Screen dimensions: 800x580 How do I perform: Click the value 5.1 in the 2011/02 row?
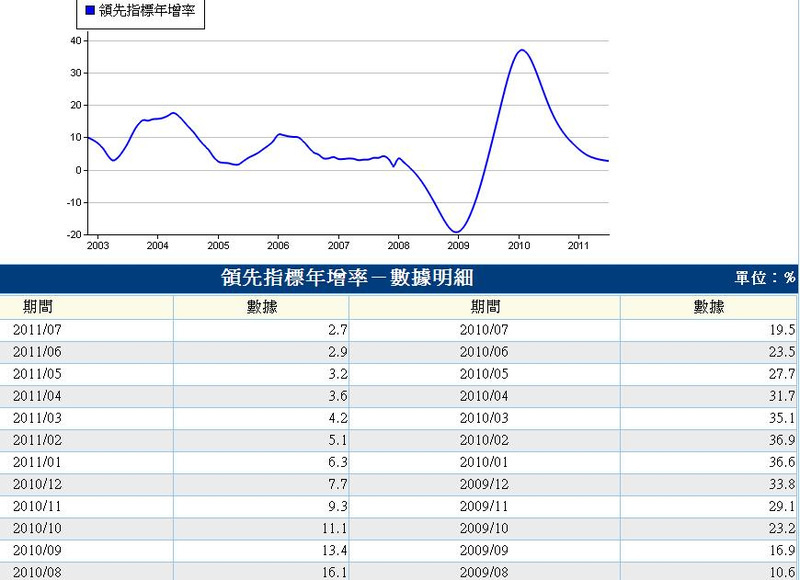pos(338,440)
